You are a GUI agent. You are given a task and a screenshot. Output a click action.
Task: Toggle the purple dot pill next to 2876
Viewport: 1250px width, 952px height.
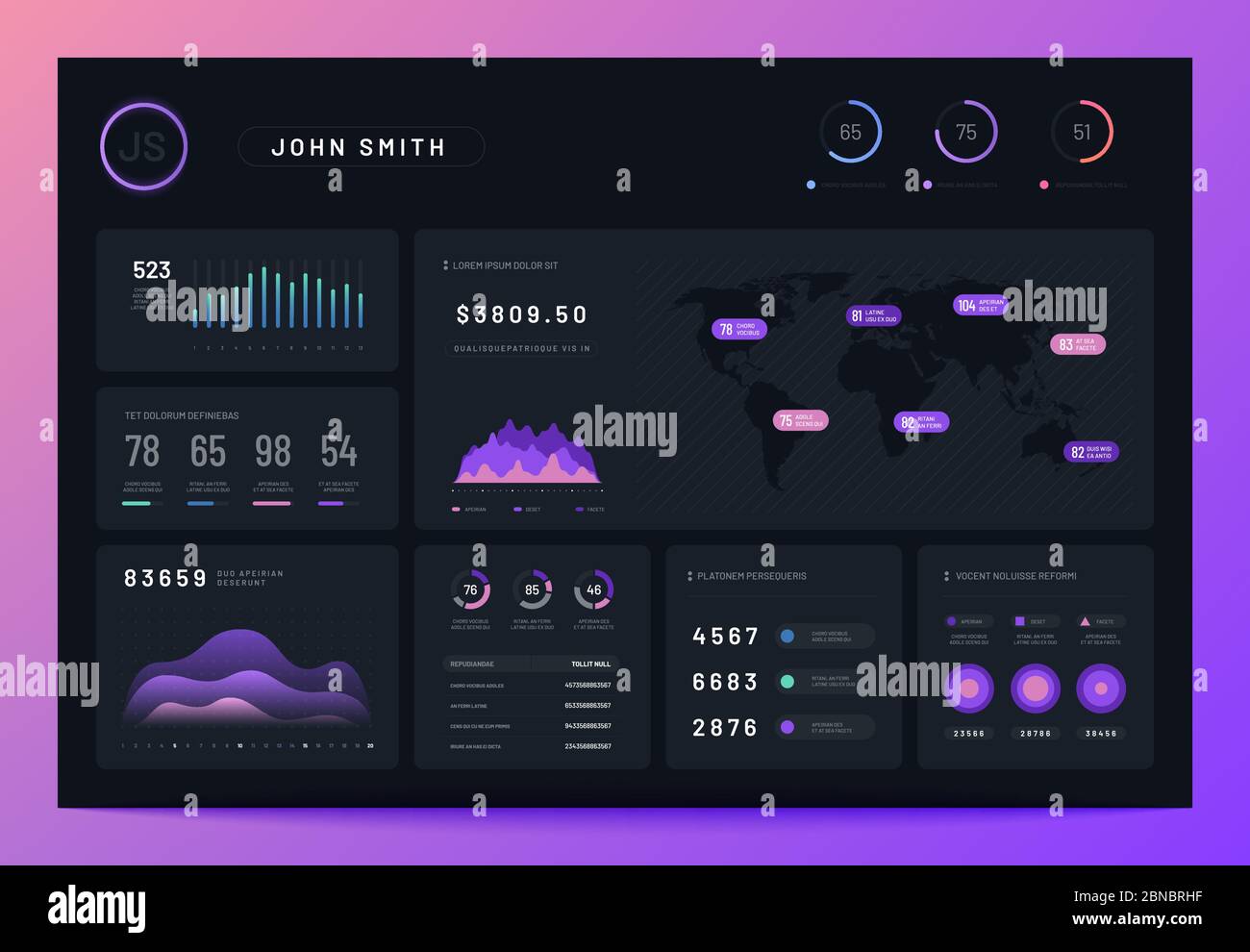click(825, 727)
